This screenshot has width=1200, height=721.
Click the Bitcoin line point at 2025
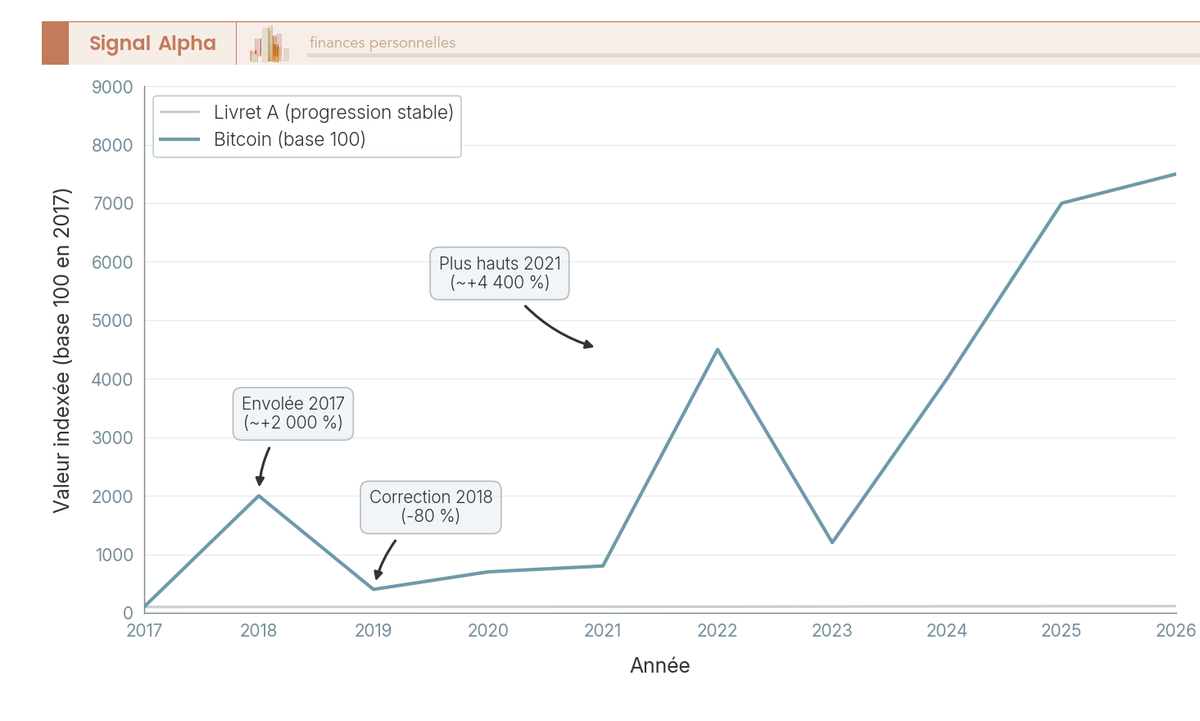click(x=1061, y=203)
